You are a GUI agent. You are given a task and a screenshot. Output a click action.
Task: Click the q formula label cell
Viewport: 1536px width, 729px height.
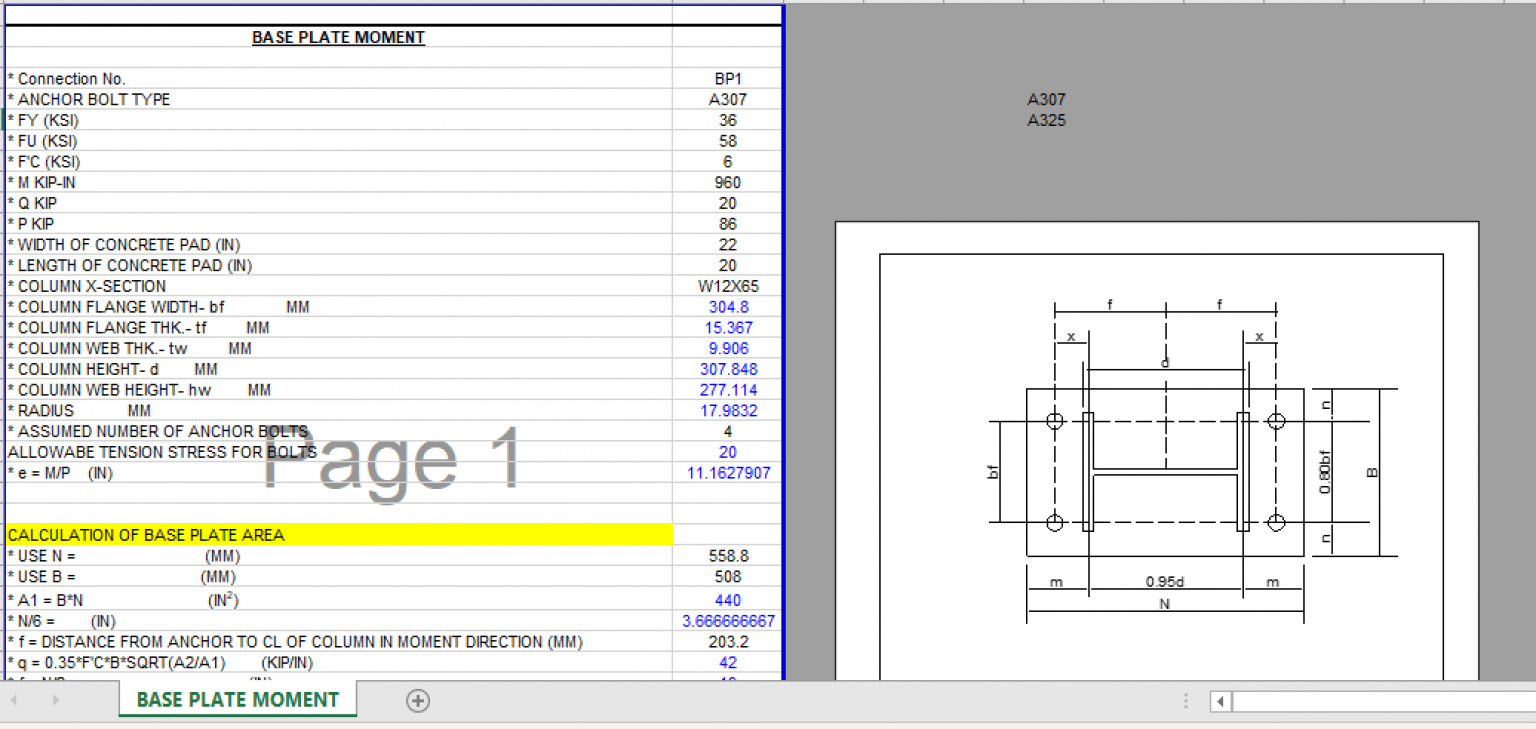338,663
